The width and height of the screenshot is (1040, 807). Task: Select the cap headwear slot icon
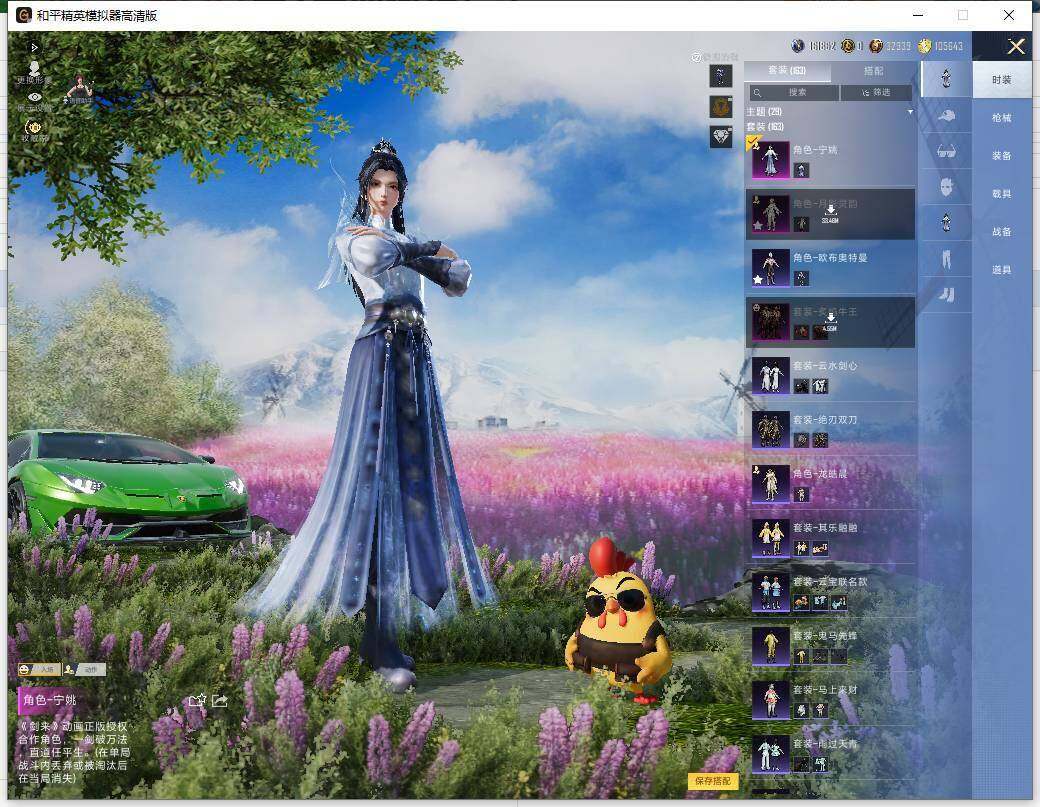[946, 115]
